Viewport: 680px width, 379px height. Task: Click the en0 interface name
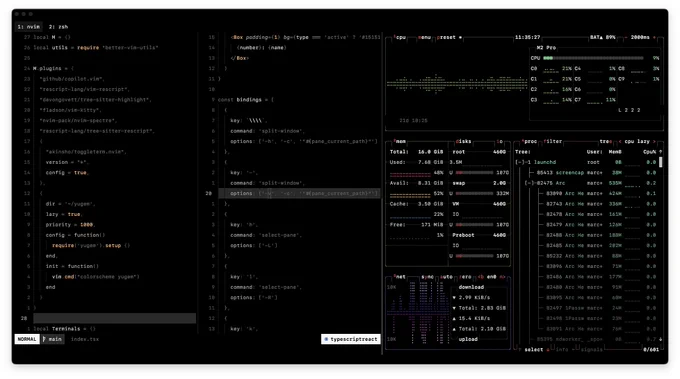pyautogui.click(x=491, y=277)
